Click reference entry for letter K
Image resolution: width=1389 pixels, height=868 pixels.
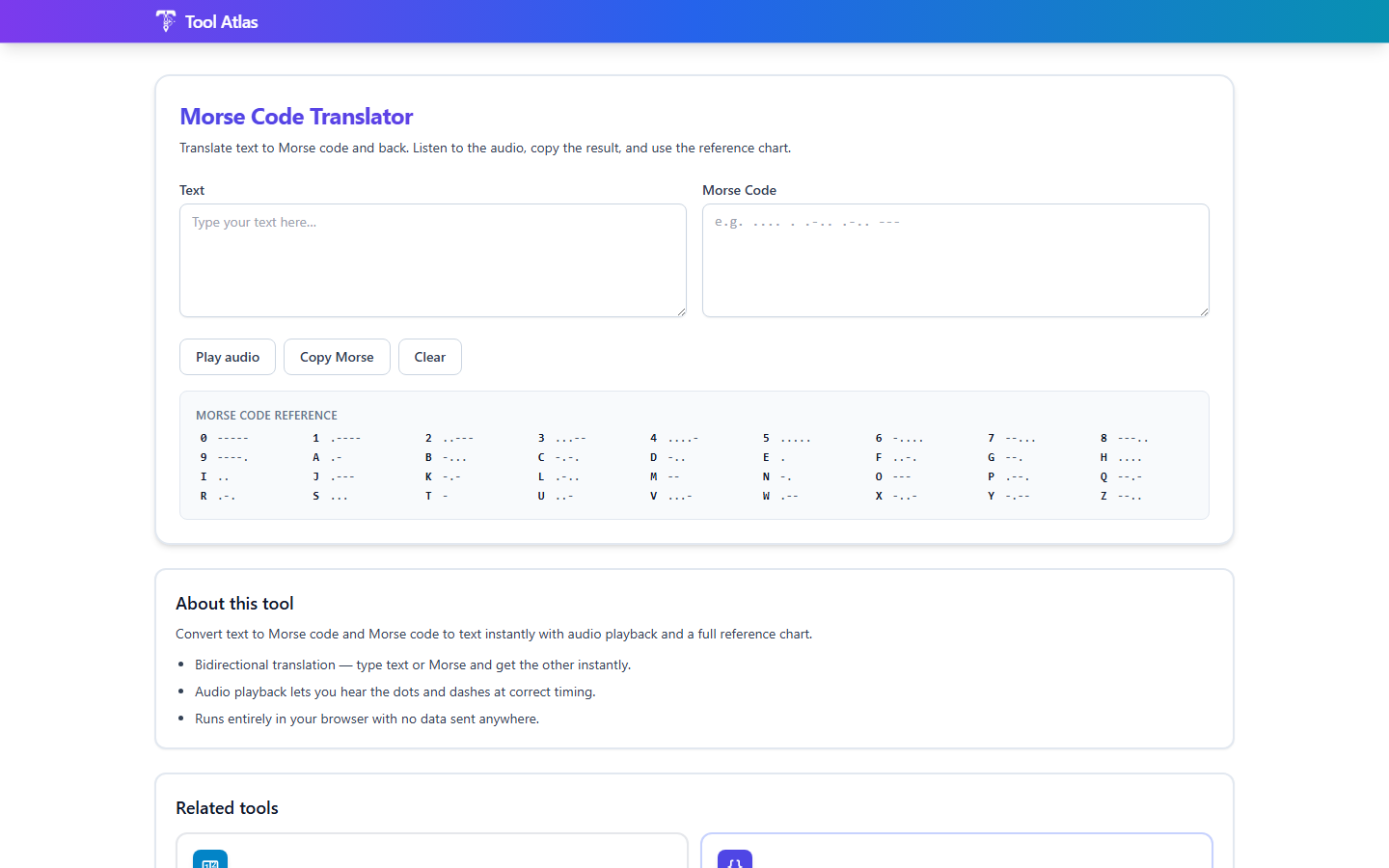coord(443,476)
